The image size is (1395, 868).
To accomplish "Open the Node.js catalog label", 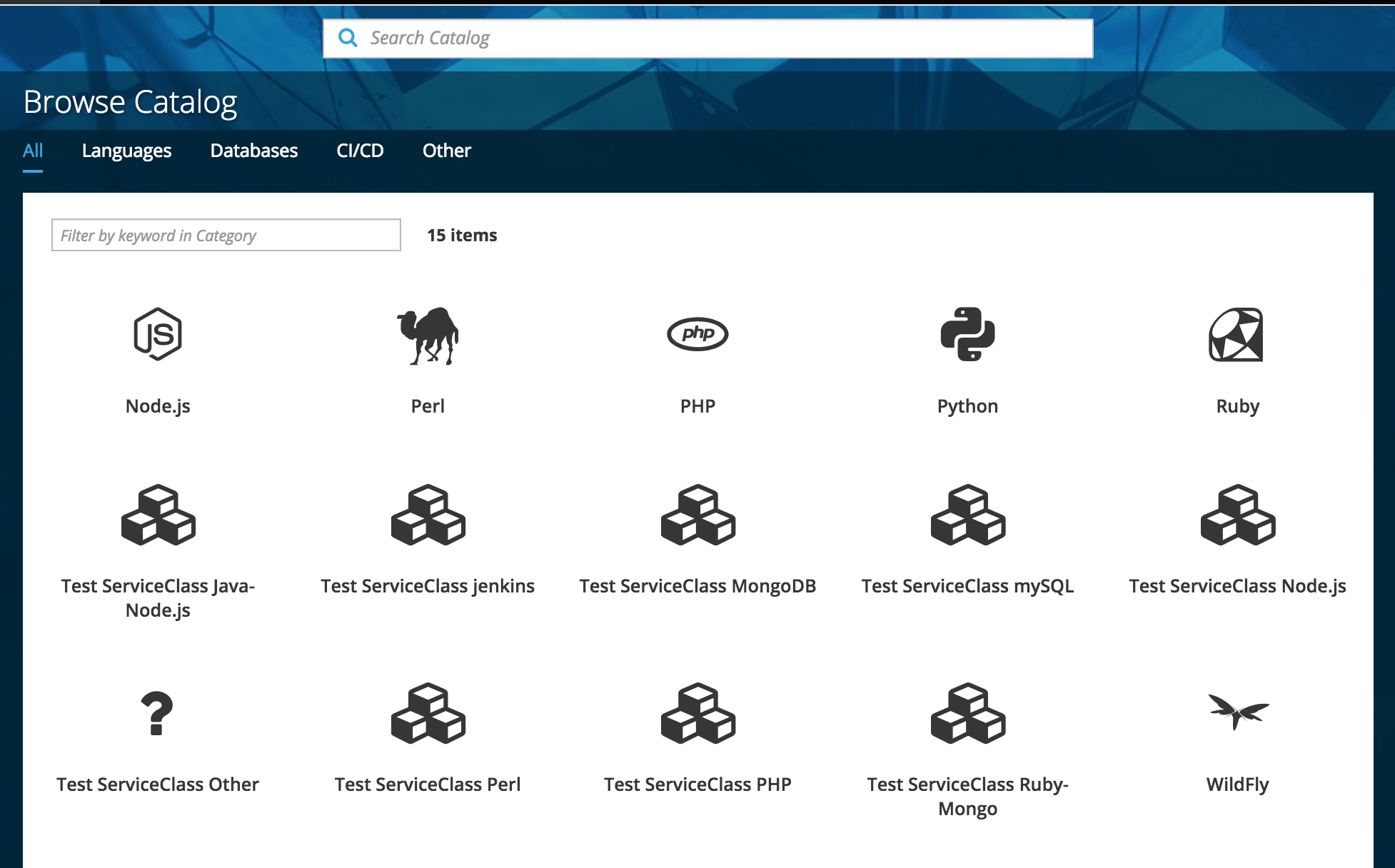I will tap(158, 406).
